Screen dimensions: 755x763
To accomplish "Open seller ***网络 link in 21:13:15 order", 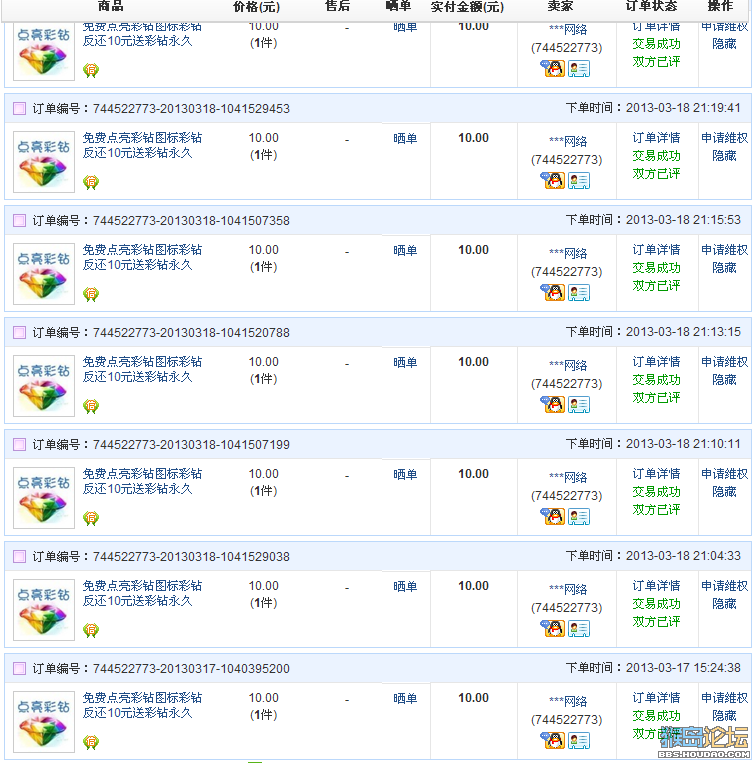I will tap(568, 365).
